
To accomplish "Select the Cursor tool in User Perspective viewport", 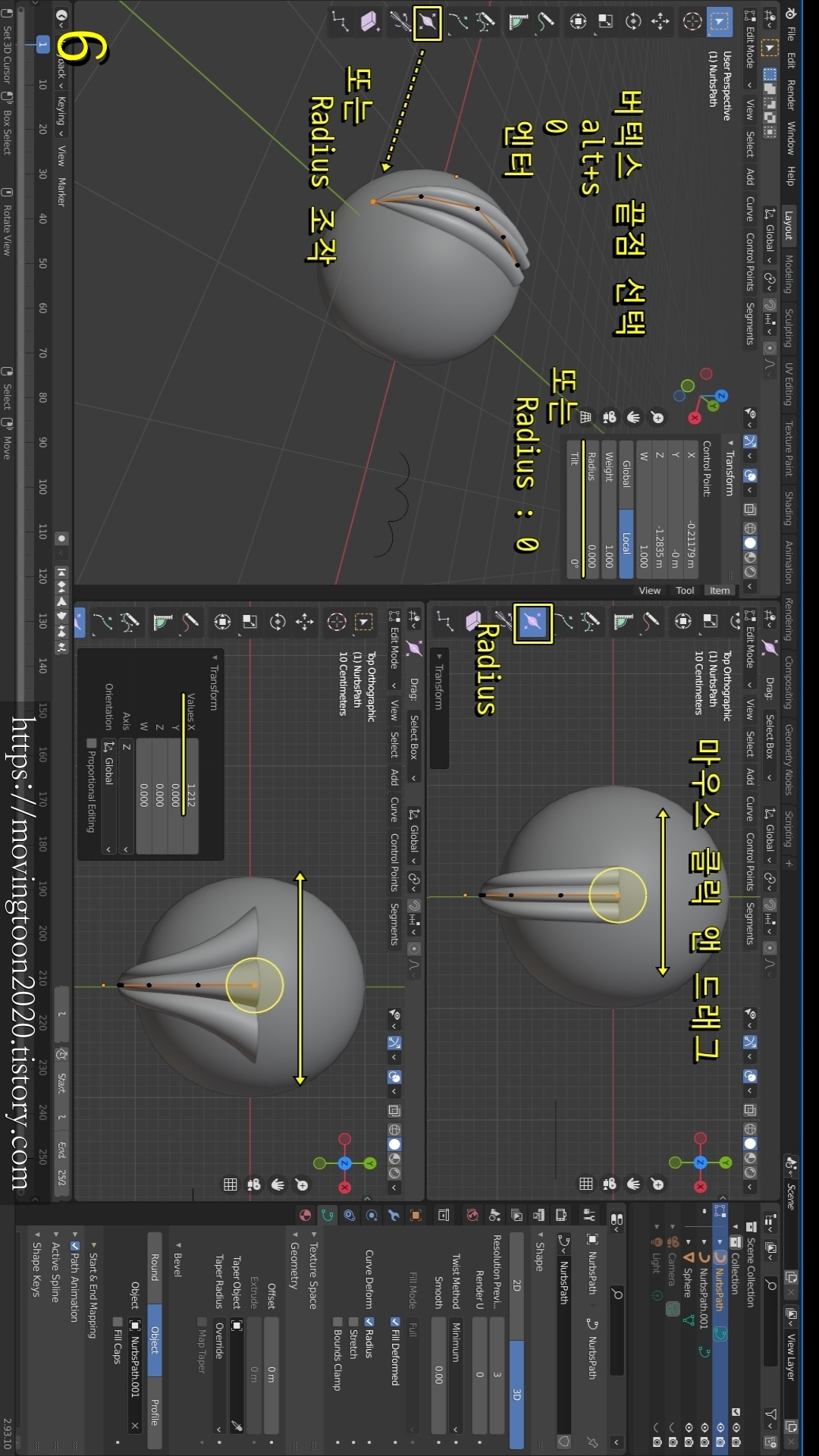I will click(692, 22).
